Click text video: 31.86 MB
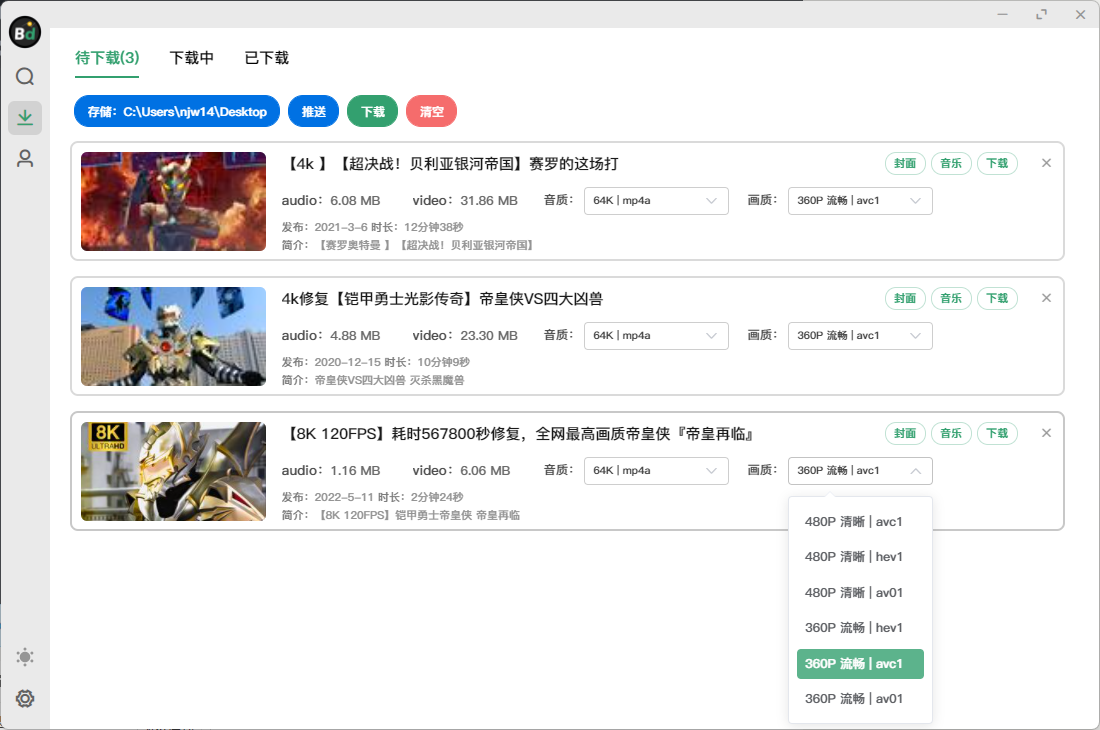This screenshot has width=1100, height=730. 465,201
